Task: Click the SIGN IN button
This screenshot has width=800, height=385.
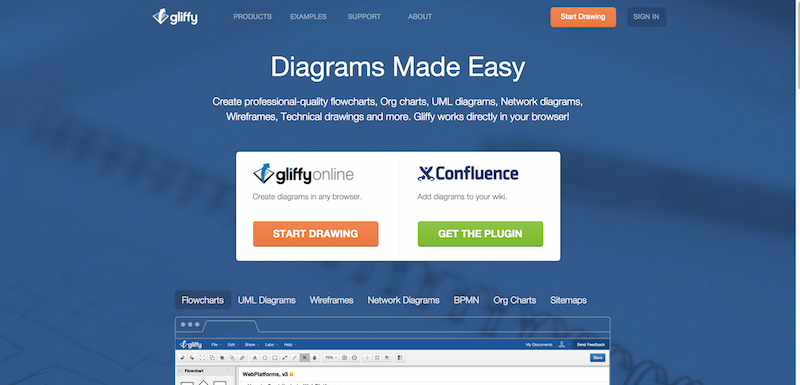Action: pos(646,17)
